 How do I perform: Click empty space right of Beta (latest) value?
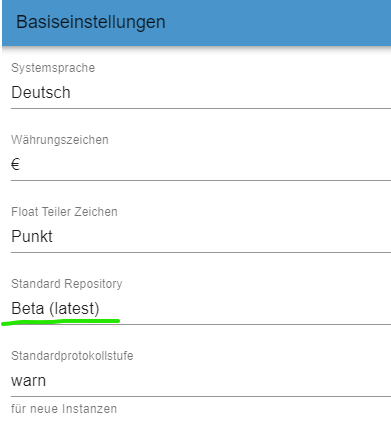247,309
